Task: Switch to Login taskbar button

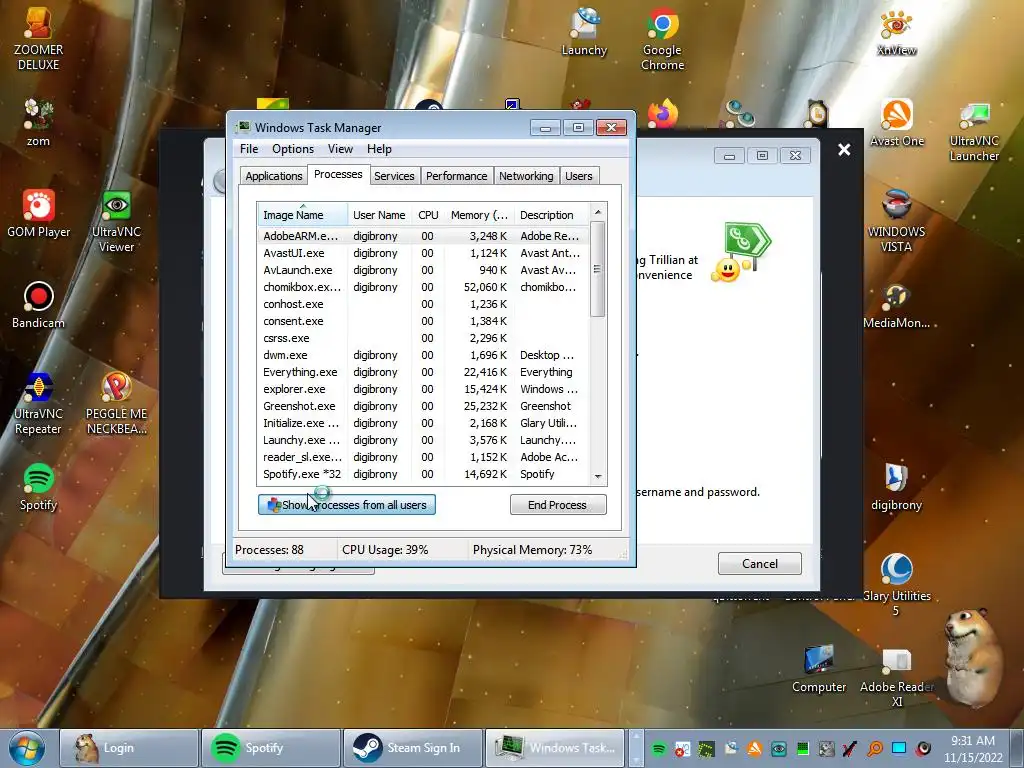Action: coord(129,748)
